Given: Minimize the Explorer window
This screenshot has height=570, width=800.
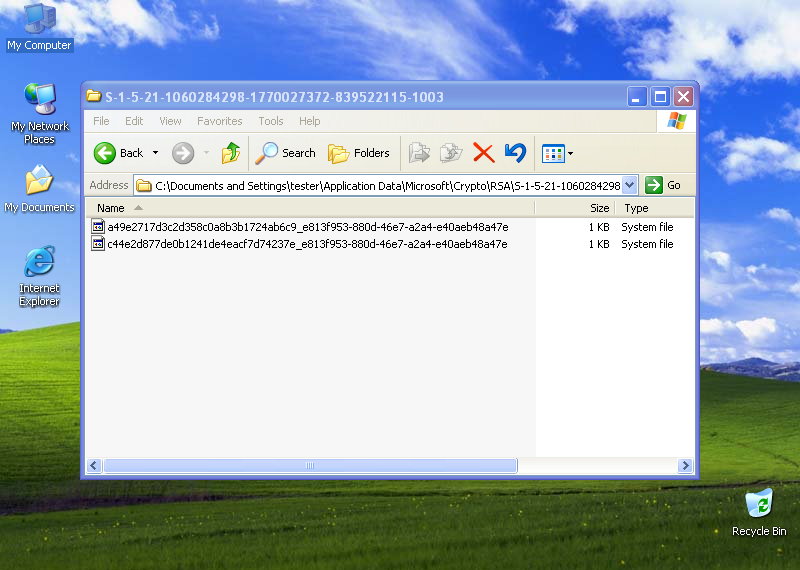Looking at the screenshot, I should coord(637,96).
